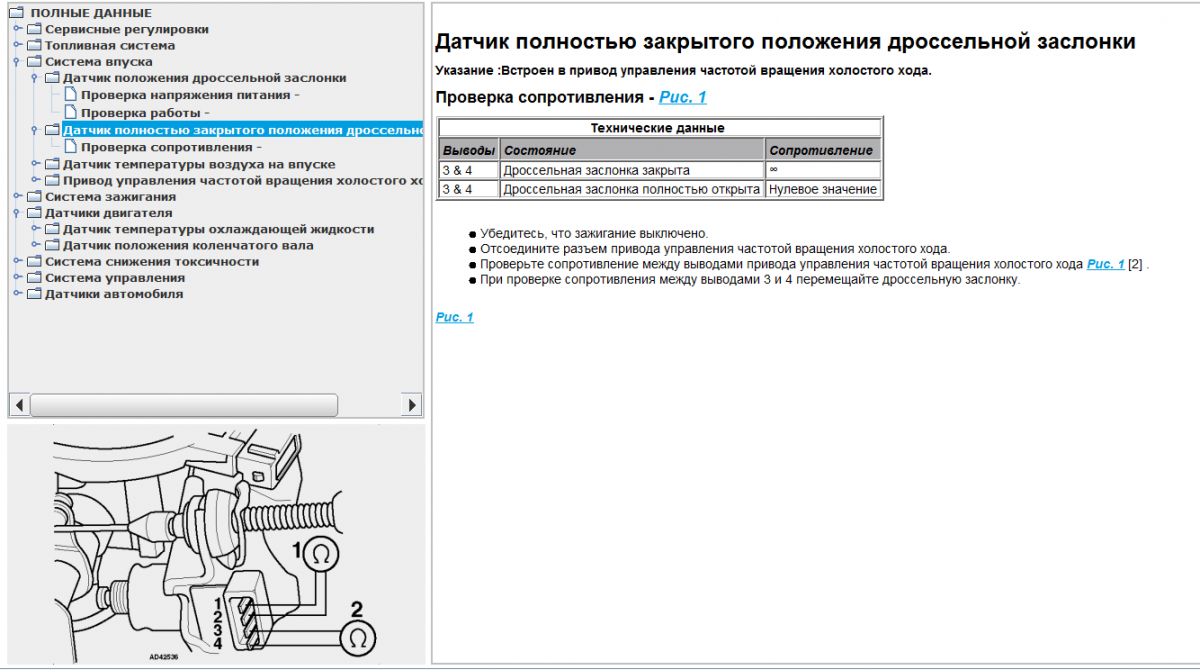Click the folder icon beside Система зажигания
Screen dimensions: 1200x670
[34, 196]
